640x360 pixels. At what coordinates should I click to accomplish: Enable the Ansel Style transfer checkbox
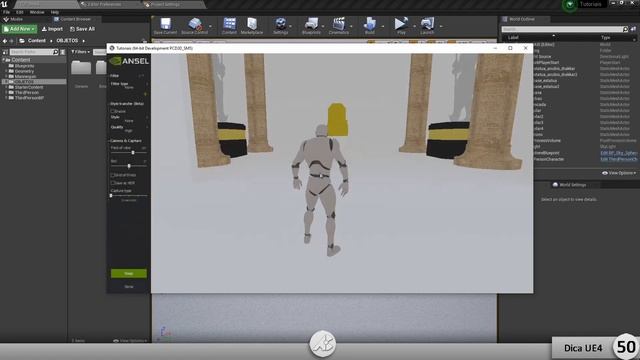(113, 111)
